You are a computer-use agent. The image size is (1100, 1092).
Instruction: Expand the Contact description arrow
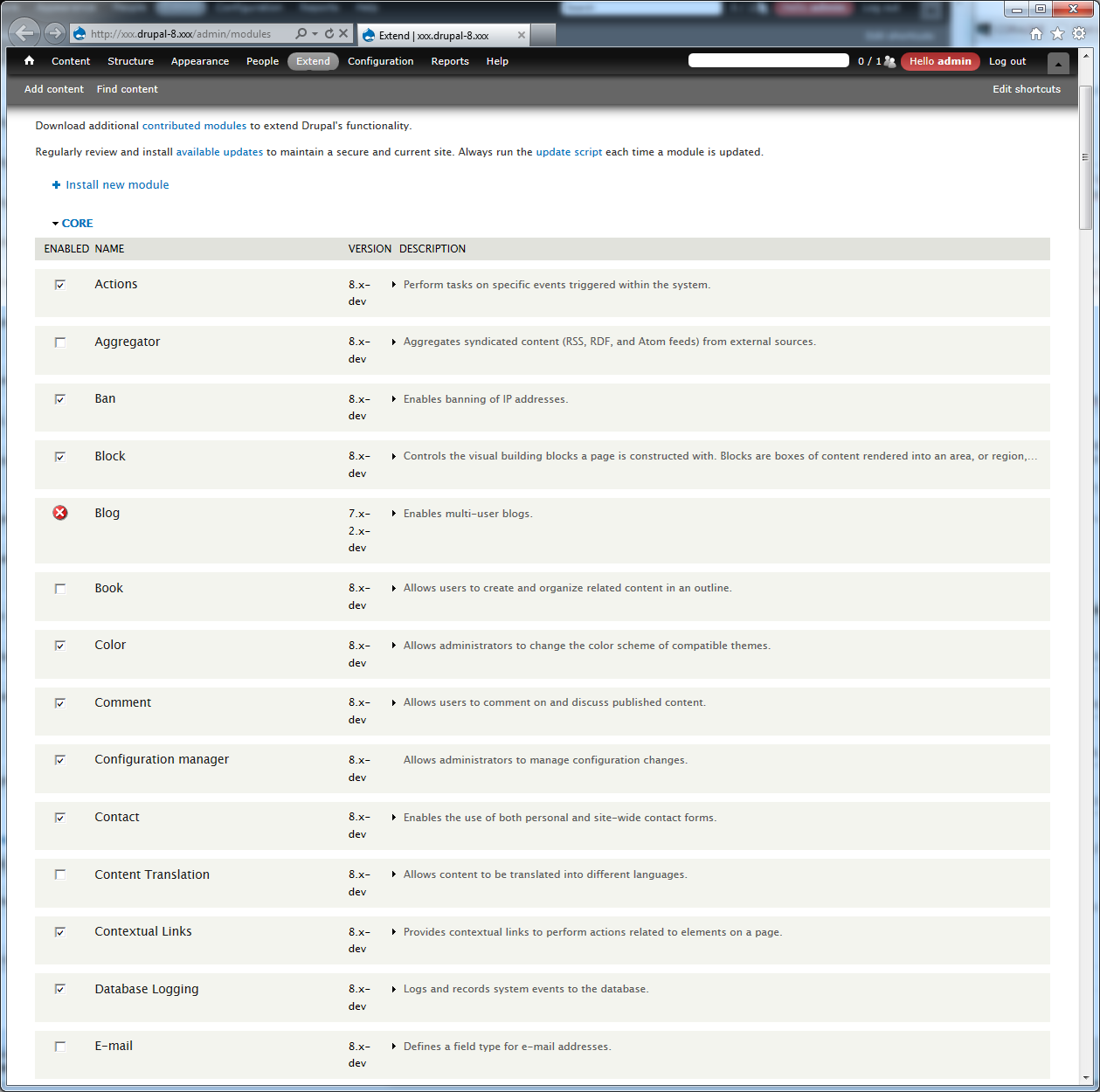(x=394, y=818)
